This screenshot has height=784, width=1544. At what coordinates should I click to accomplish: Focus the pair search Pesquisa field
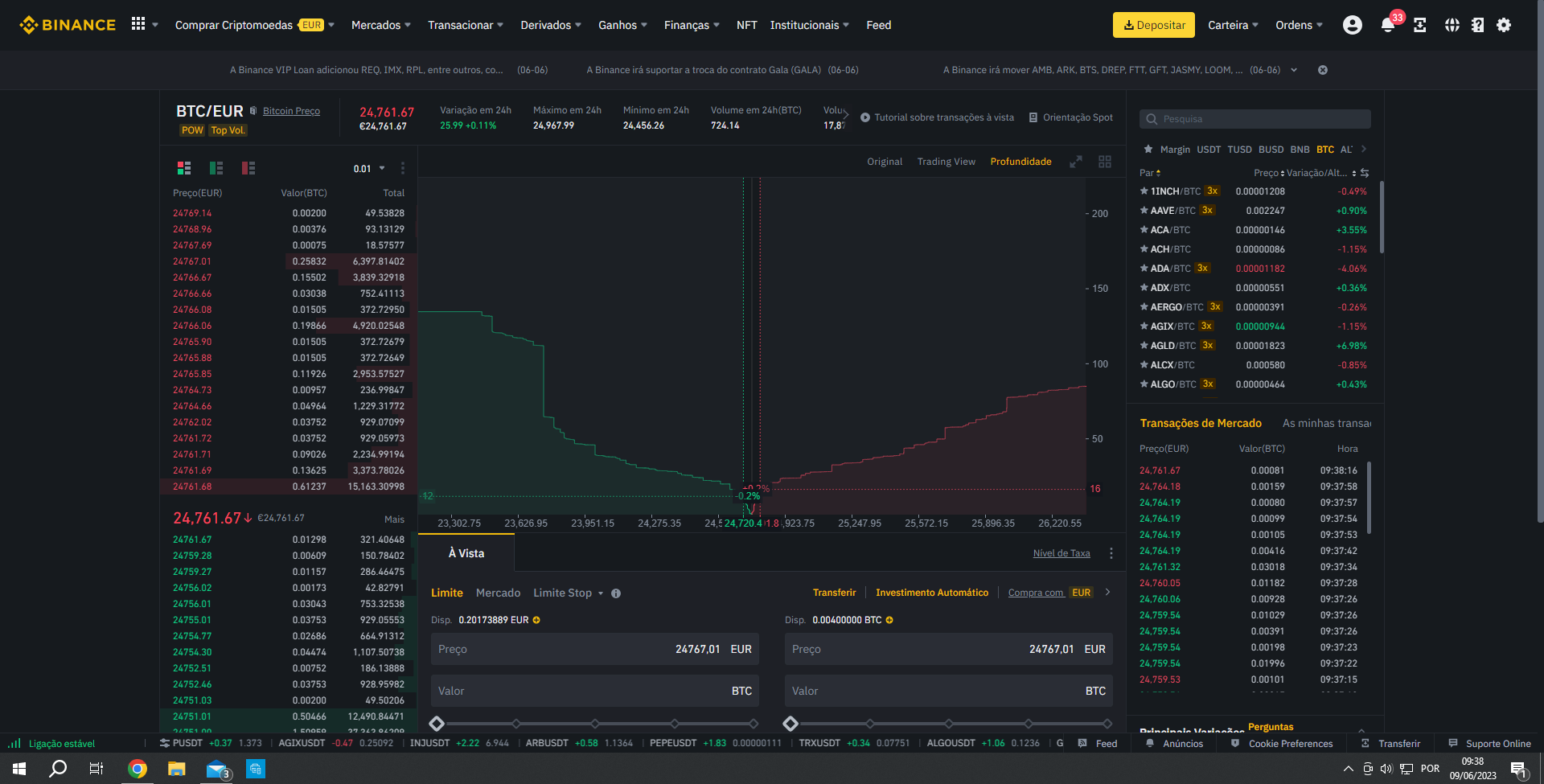tap(1255, 119)
